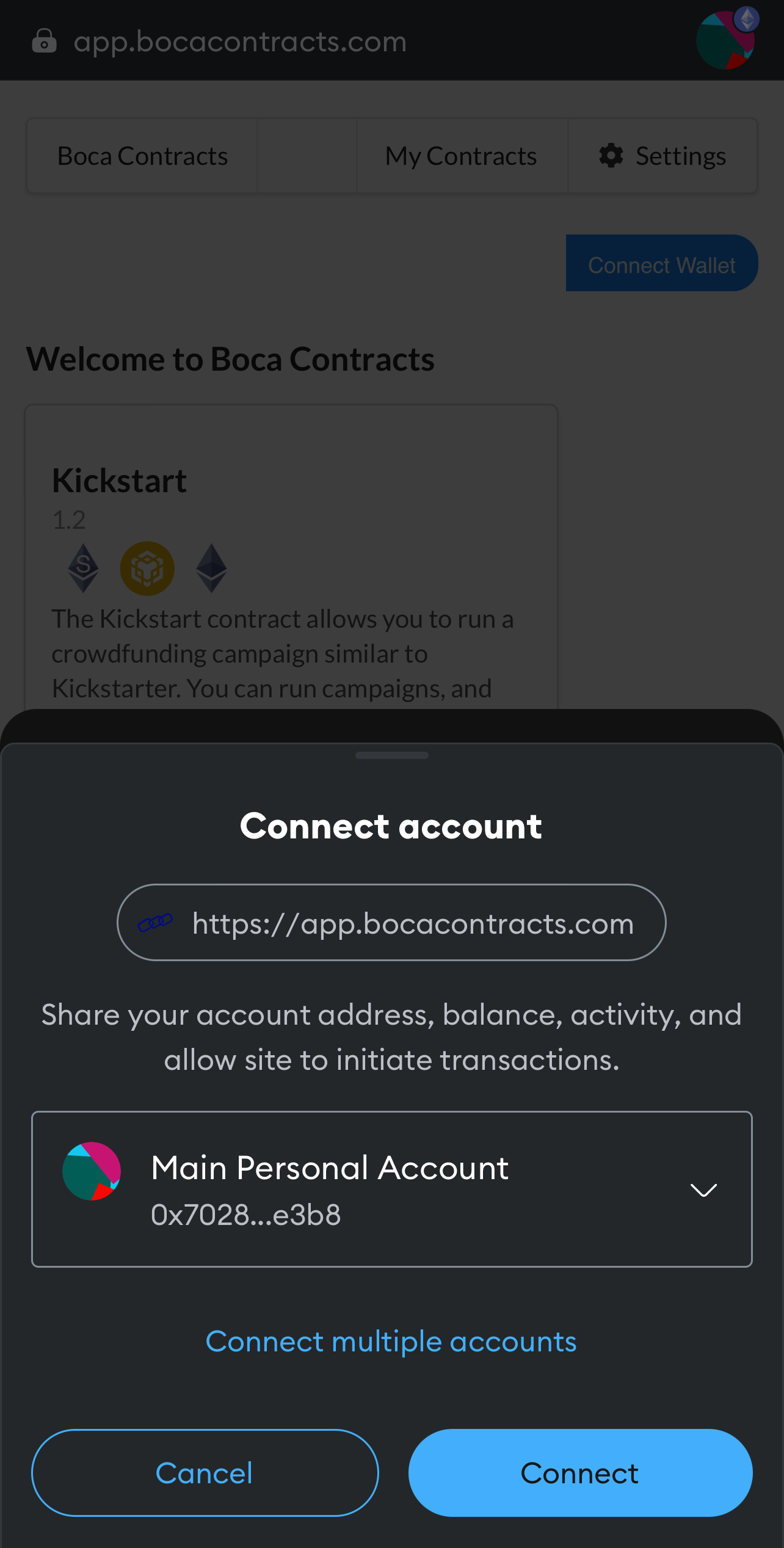Click the Ethereum diamond icon under Kickstart
This screenshot has height=1548, width=784.
coord(211,569)
